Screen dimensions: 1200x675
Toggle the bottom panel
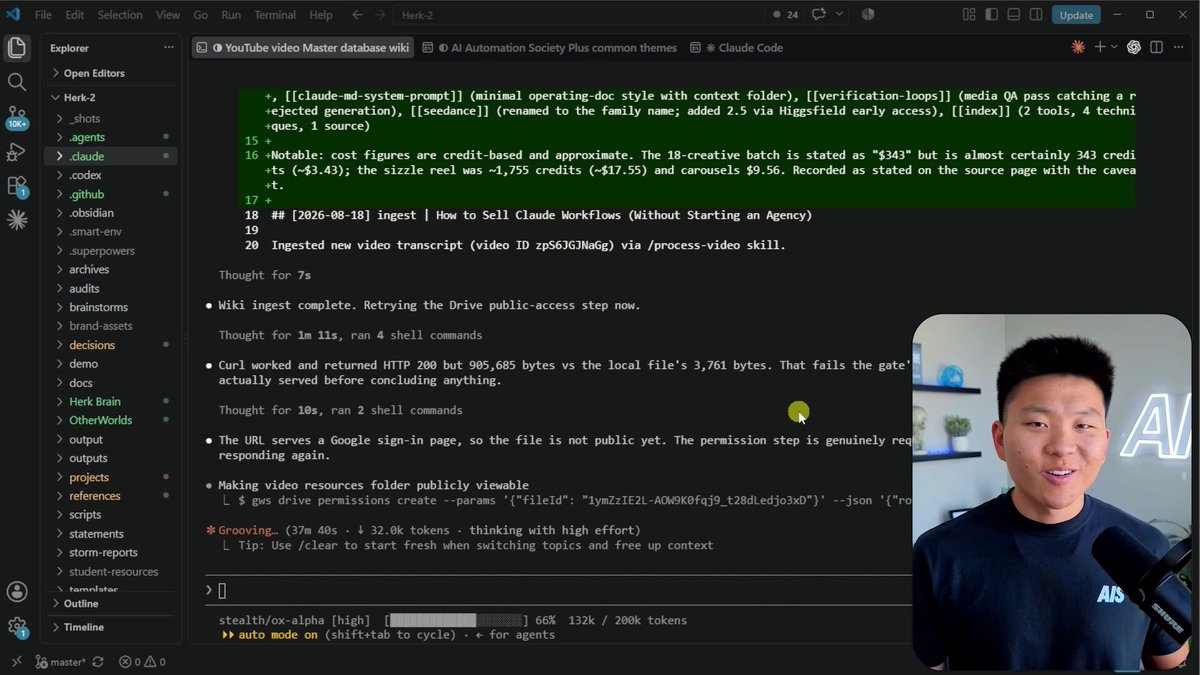[x=1013, y=15]
